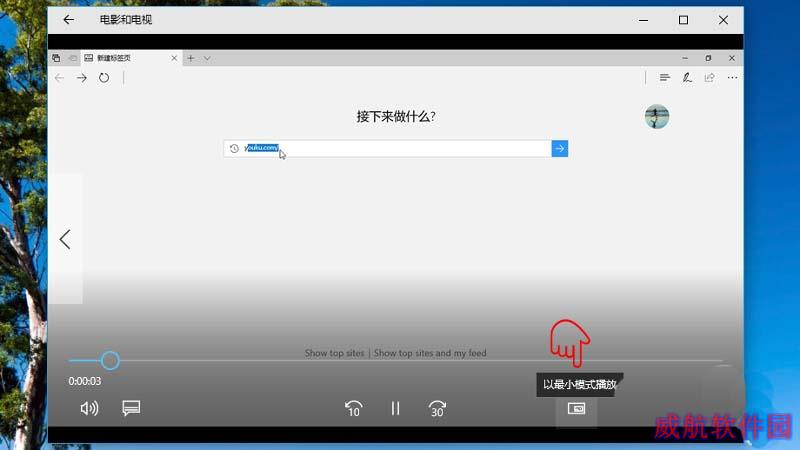Click the browser forward arrow in video
800x450 pixels.
pos(82,78)
